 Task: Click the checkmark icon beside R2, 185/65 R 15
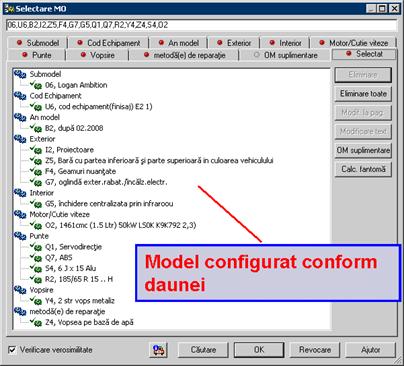[36, 279]
